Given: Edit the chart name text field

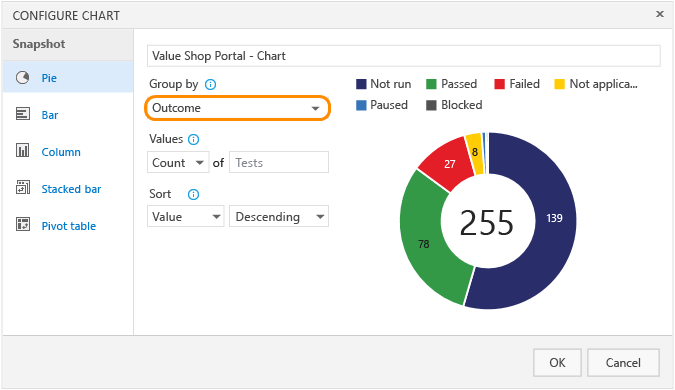Looking at the screenshot, I should point(403,56).
